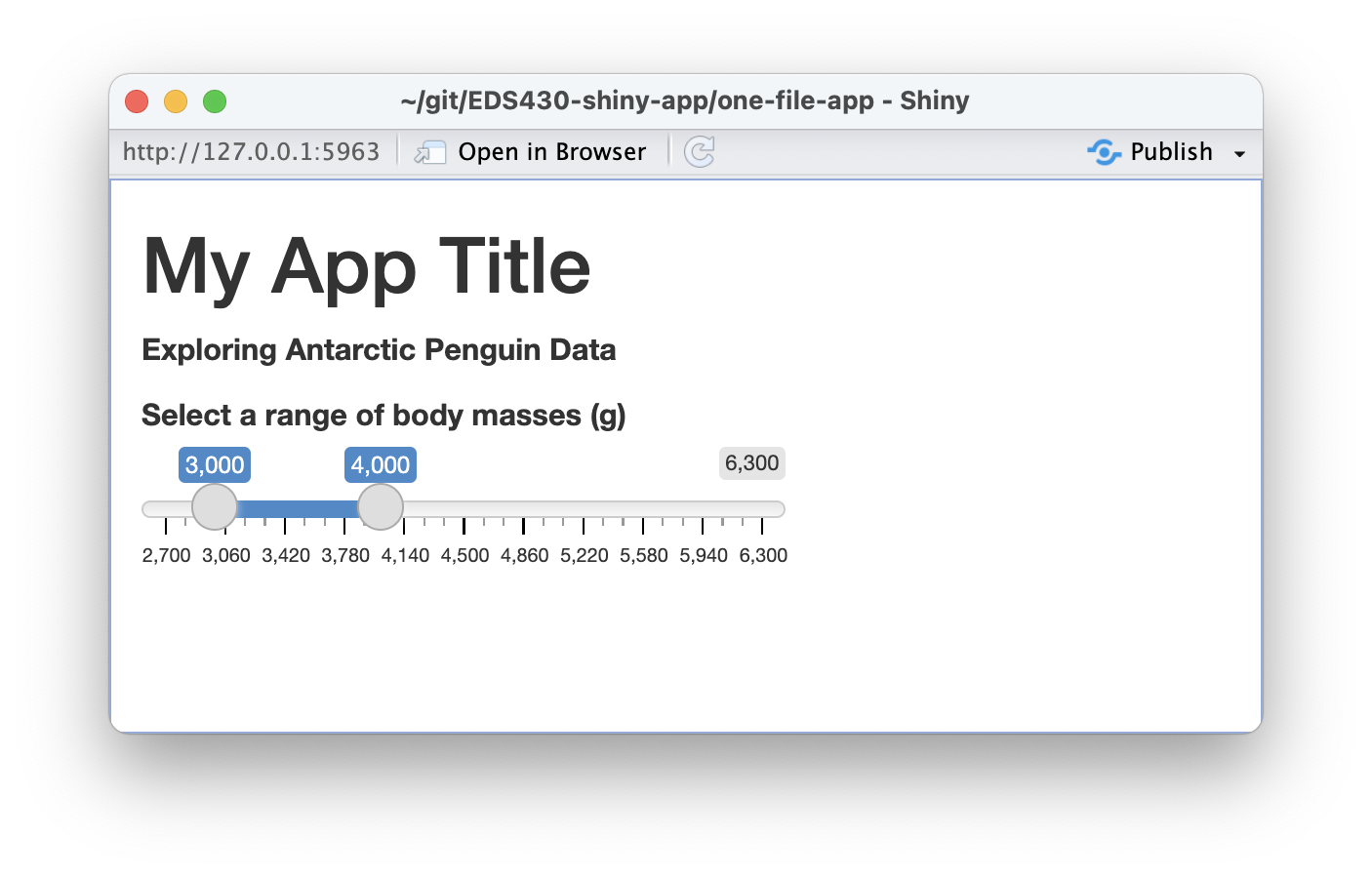Image resolution: width=1372 pixels, height=878 pixels.
Task: Click the window title showing the app path
Action: coord(683,100)
